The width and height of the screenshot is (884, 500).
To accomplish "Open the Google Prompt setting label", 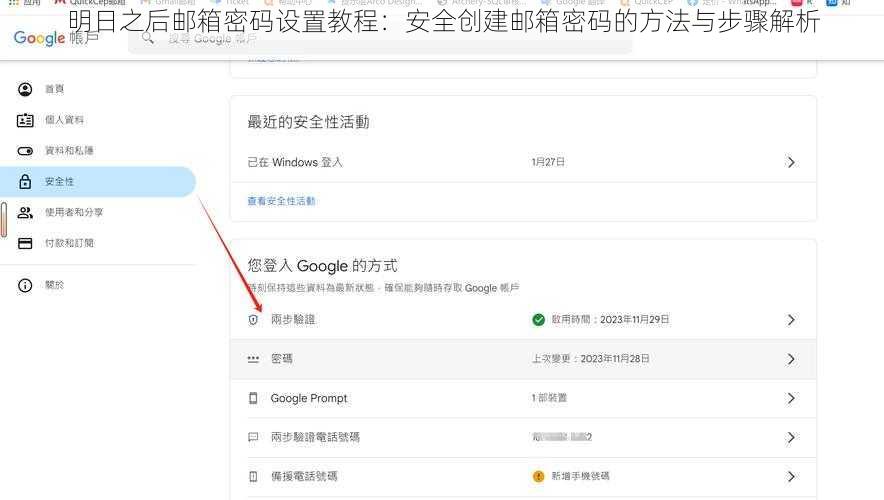I will coord(309,399).
